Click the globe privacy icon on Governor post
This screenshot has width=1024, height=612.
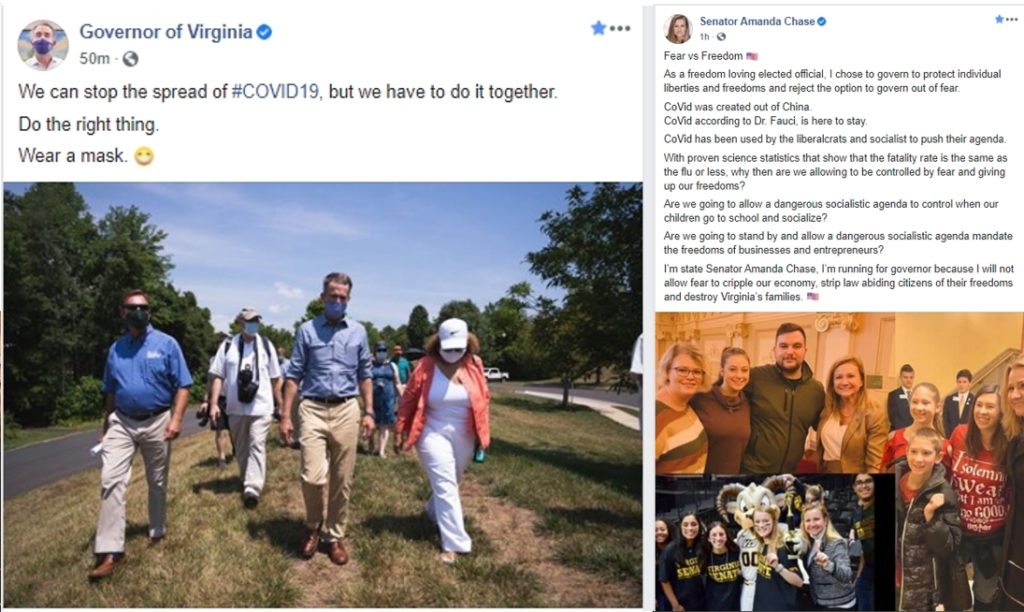tap(131, 59)
